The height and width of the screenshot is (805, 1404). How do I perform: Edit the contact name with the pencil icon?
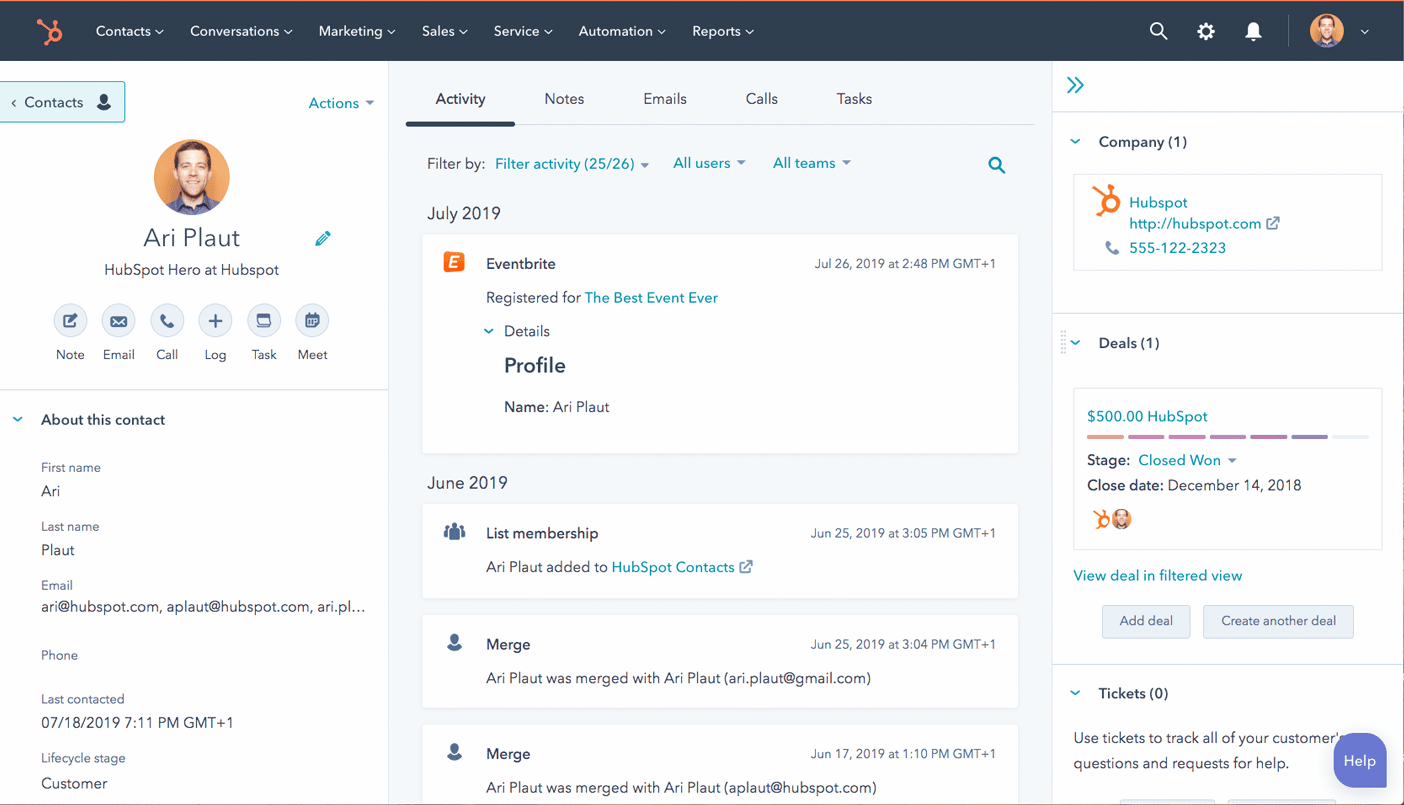click(x=322, y=238)
